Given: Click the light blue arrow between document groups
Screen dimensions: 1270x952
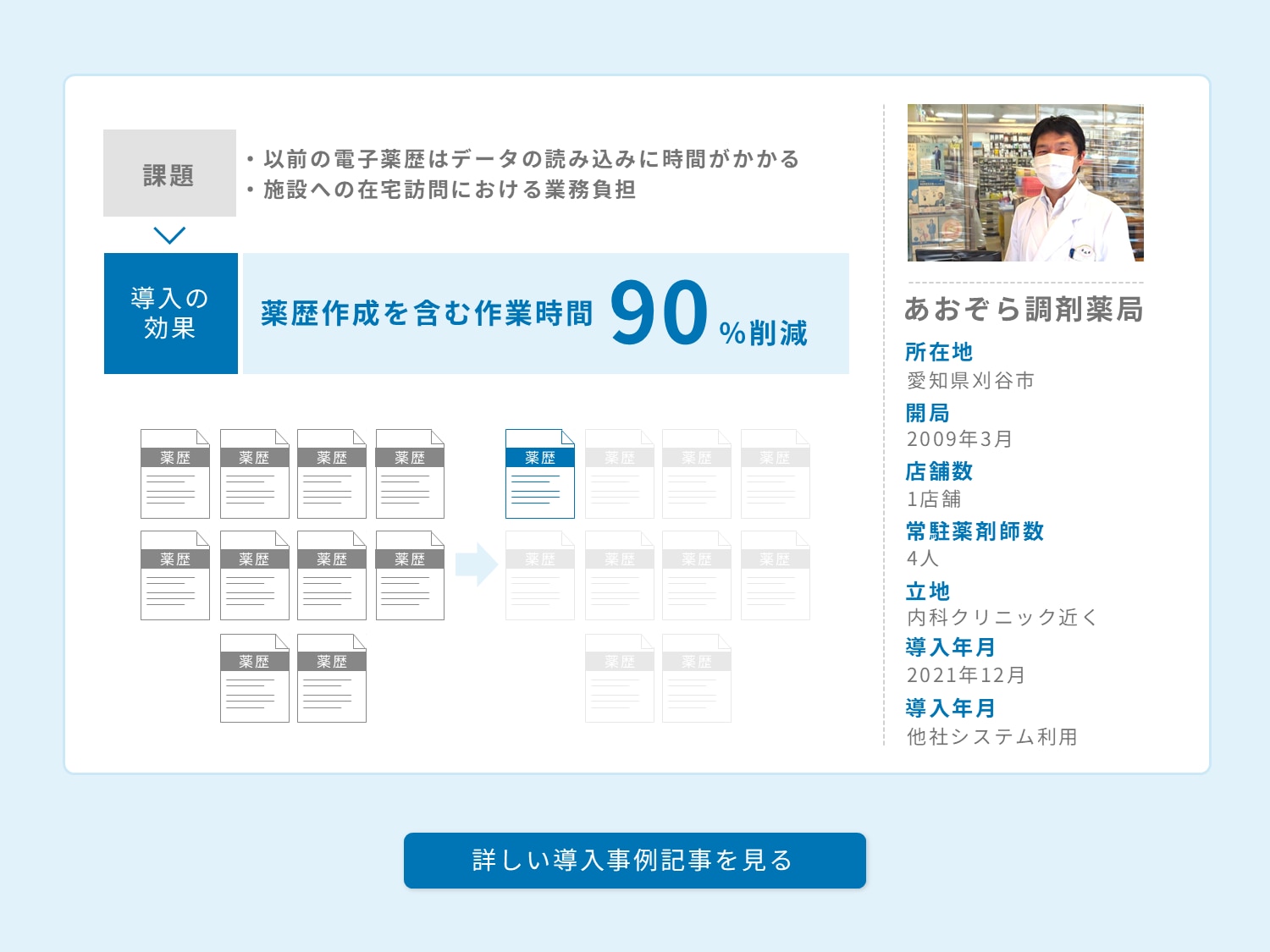Looking at the screenshot, I should 476,564.
